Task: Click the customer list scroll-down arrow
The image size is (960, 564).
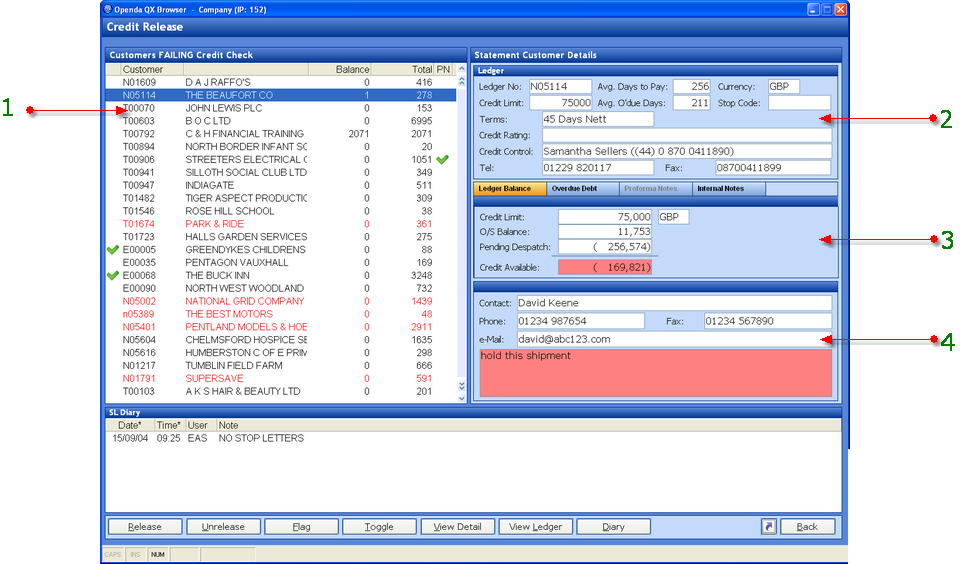Action: [462, 398]
